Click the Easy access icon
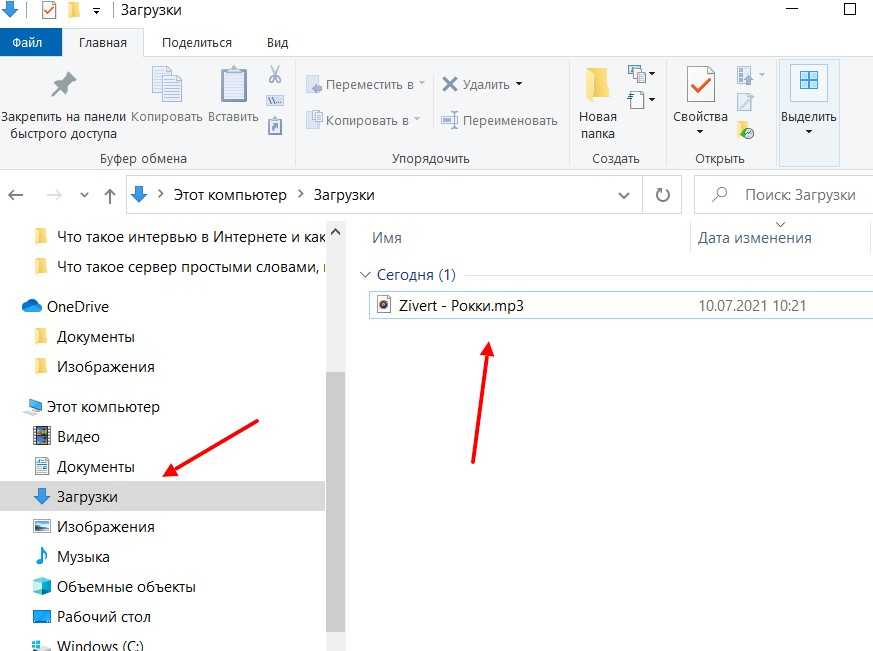The image size is (873, 651). (637, 100)
